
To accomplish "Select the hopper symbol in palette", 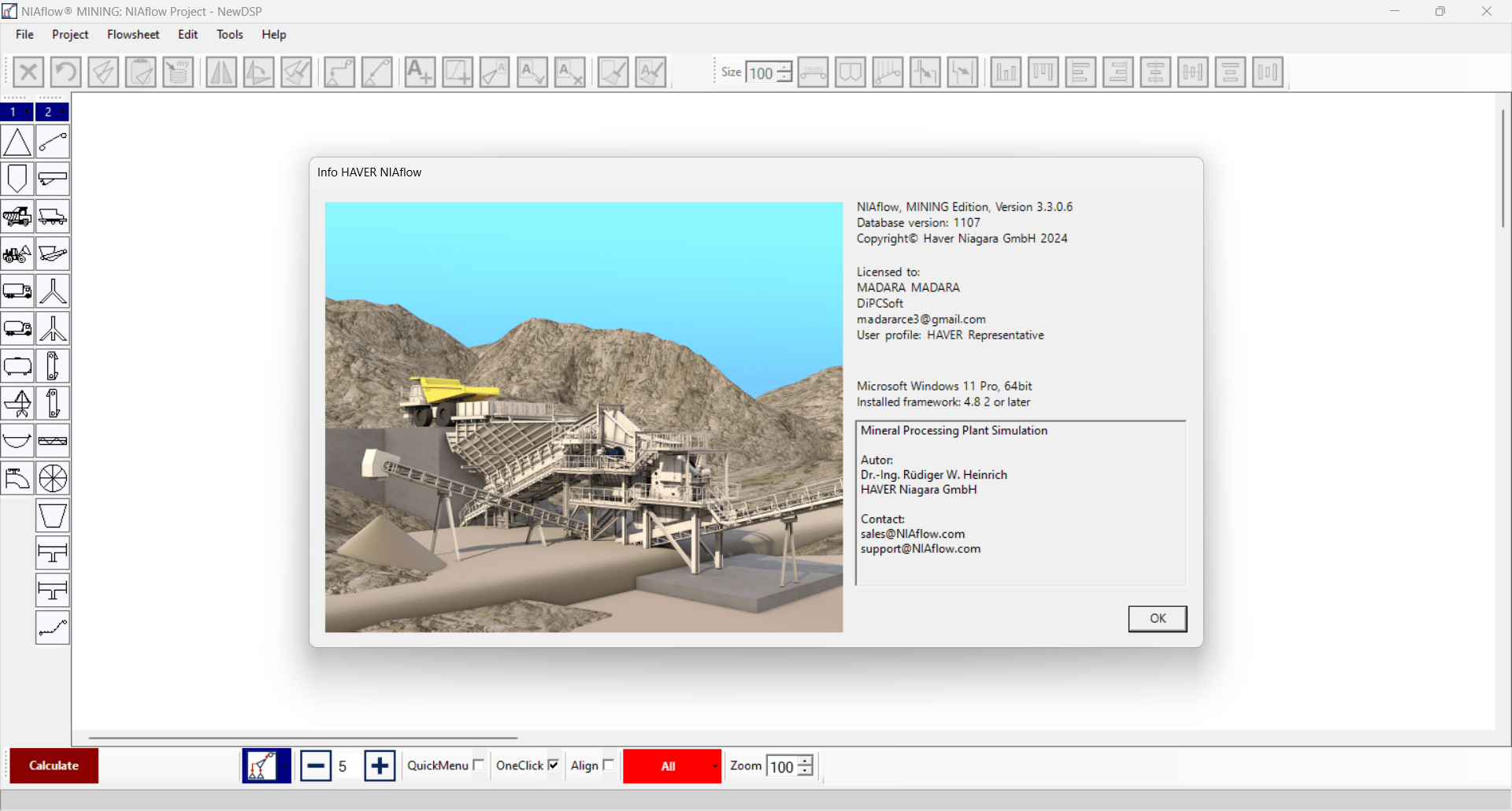I will click(53, 516).
